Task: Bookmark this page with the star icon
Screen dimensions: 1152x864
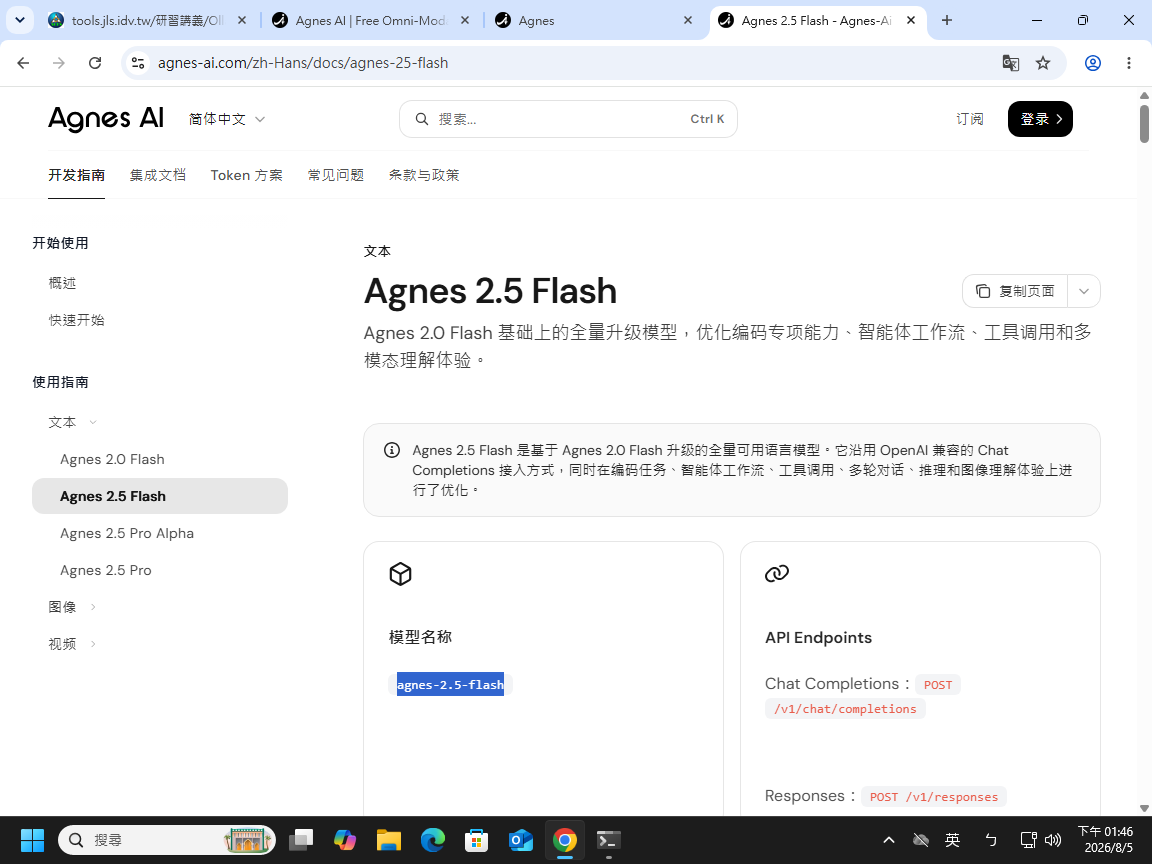Action: [x=1043, y=63]
